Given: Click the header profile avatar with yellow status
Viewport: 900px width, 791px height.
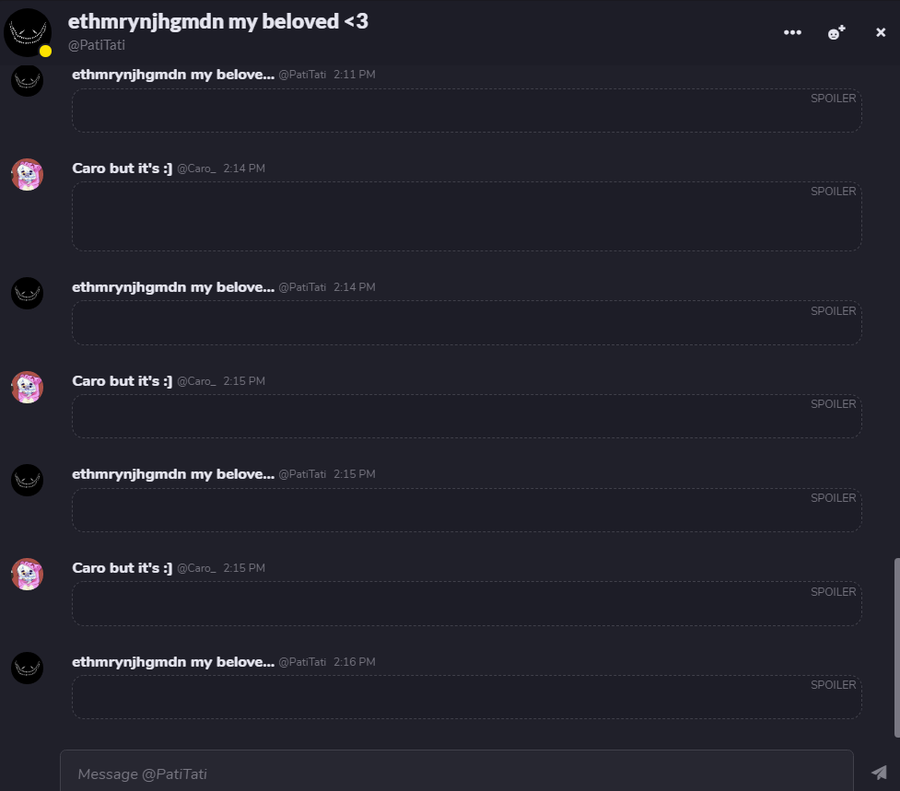Looking at the screenshot, I should point(28,33).
